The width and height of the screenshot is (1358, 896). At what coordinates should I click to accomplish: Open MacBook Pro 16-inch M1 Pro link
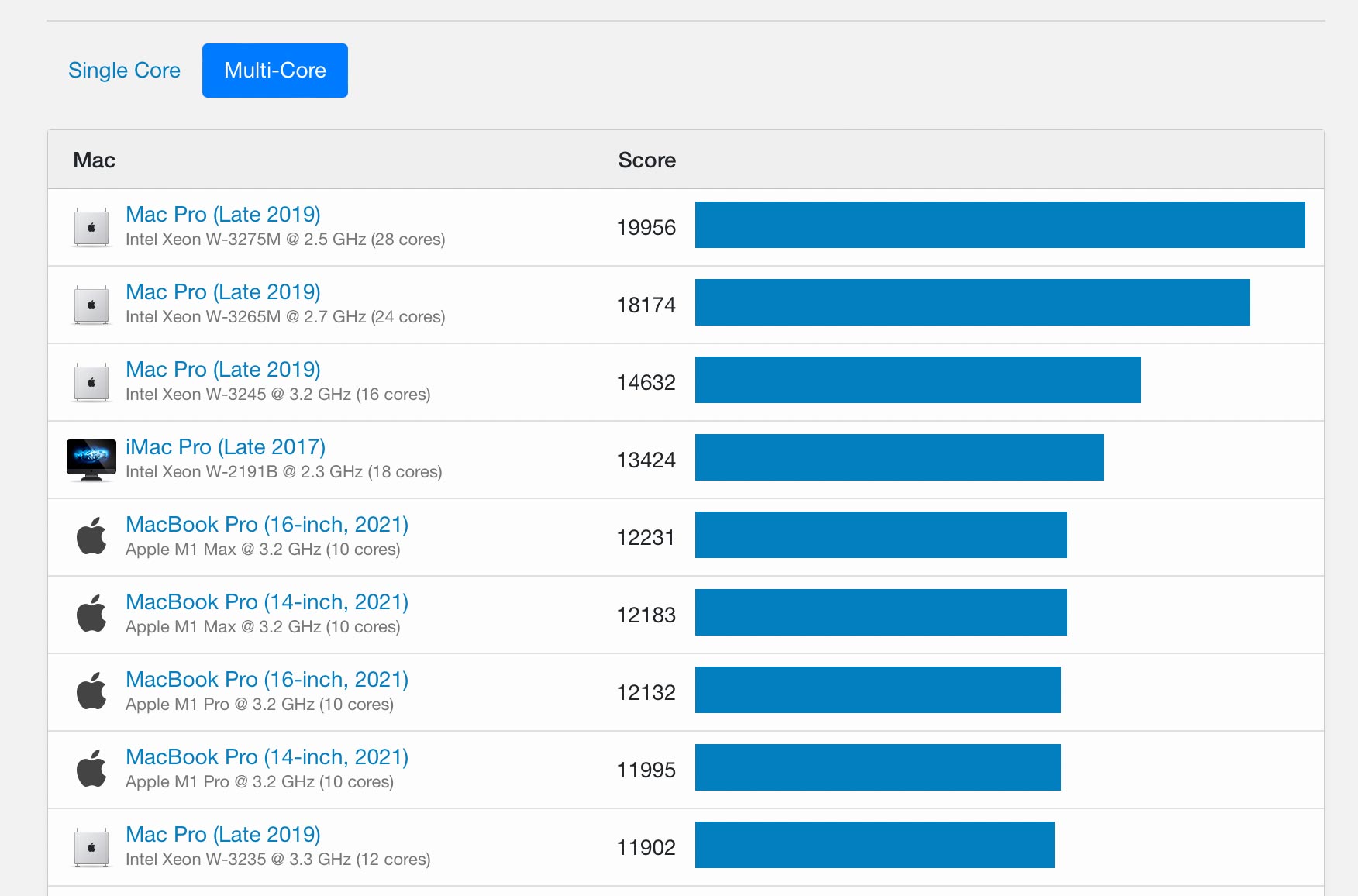click(267, 680)
